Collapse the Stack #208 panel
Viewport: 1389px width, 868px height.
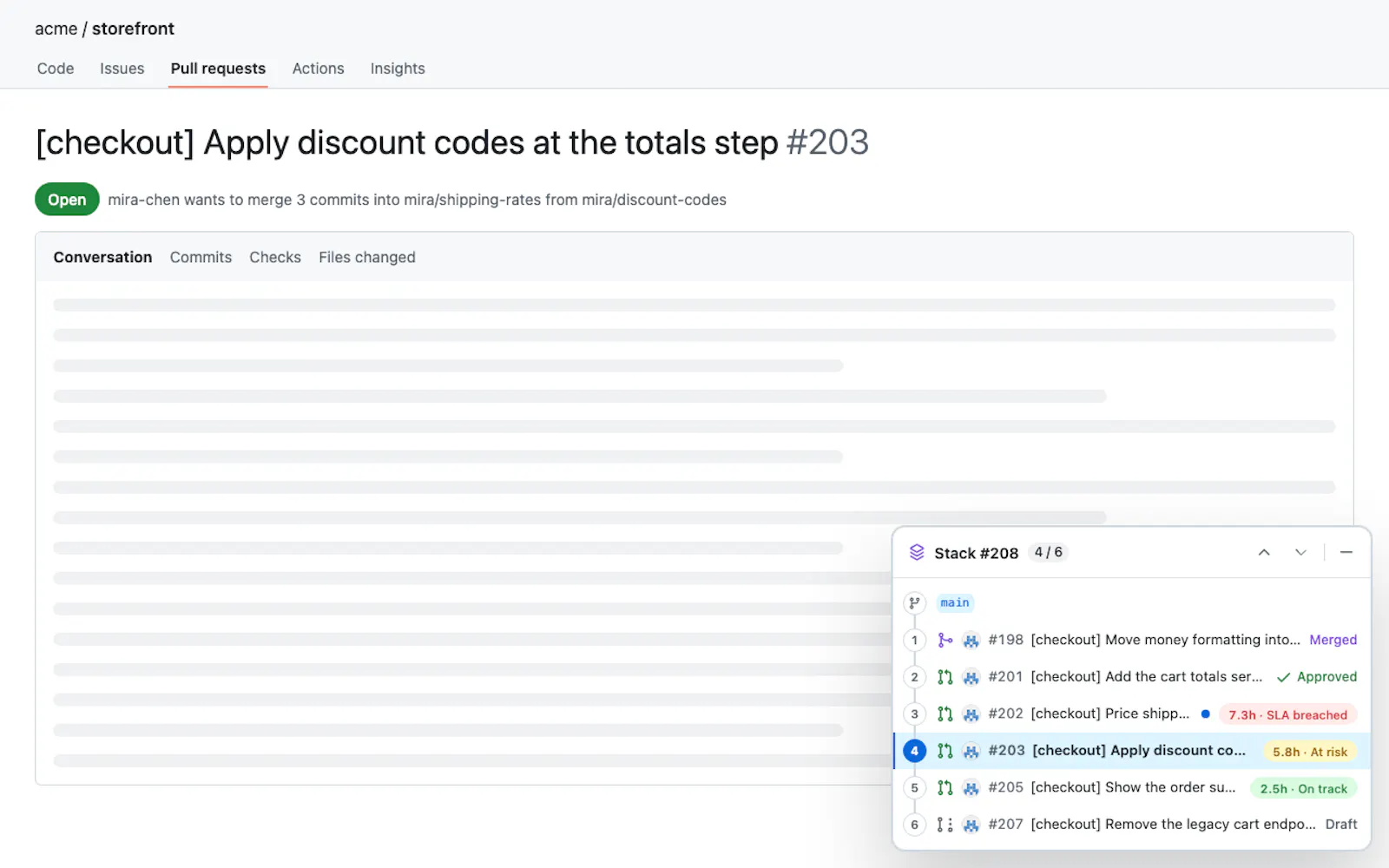click(1346, 552)
